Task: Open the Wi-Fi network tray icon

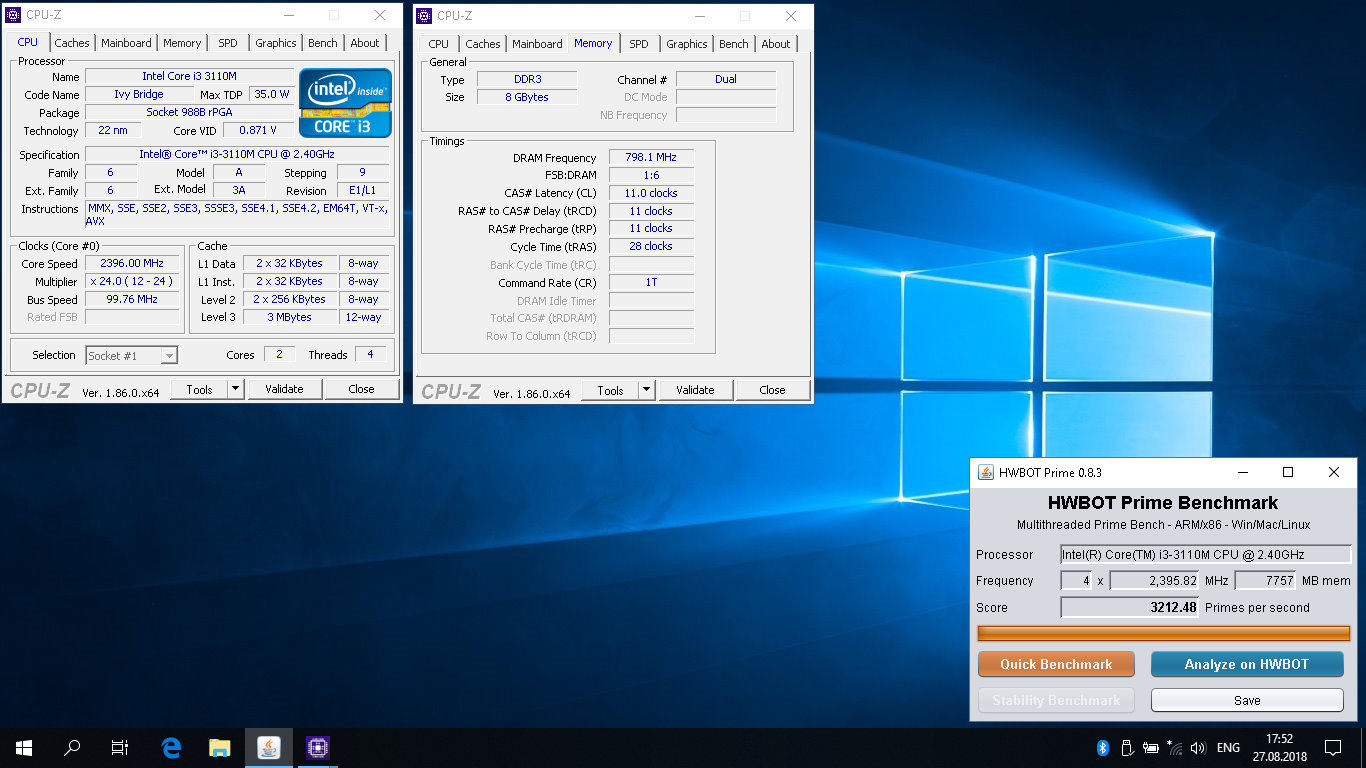Action: [x=1175, y=747]
